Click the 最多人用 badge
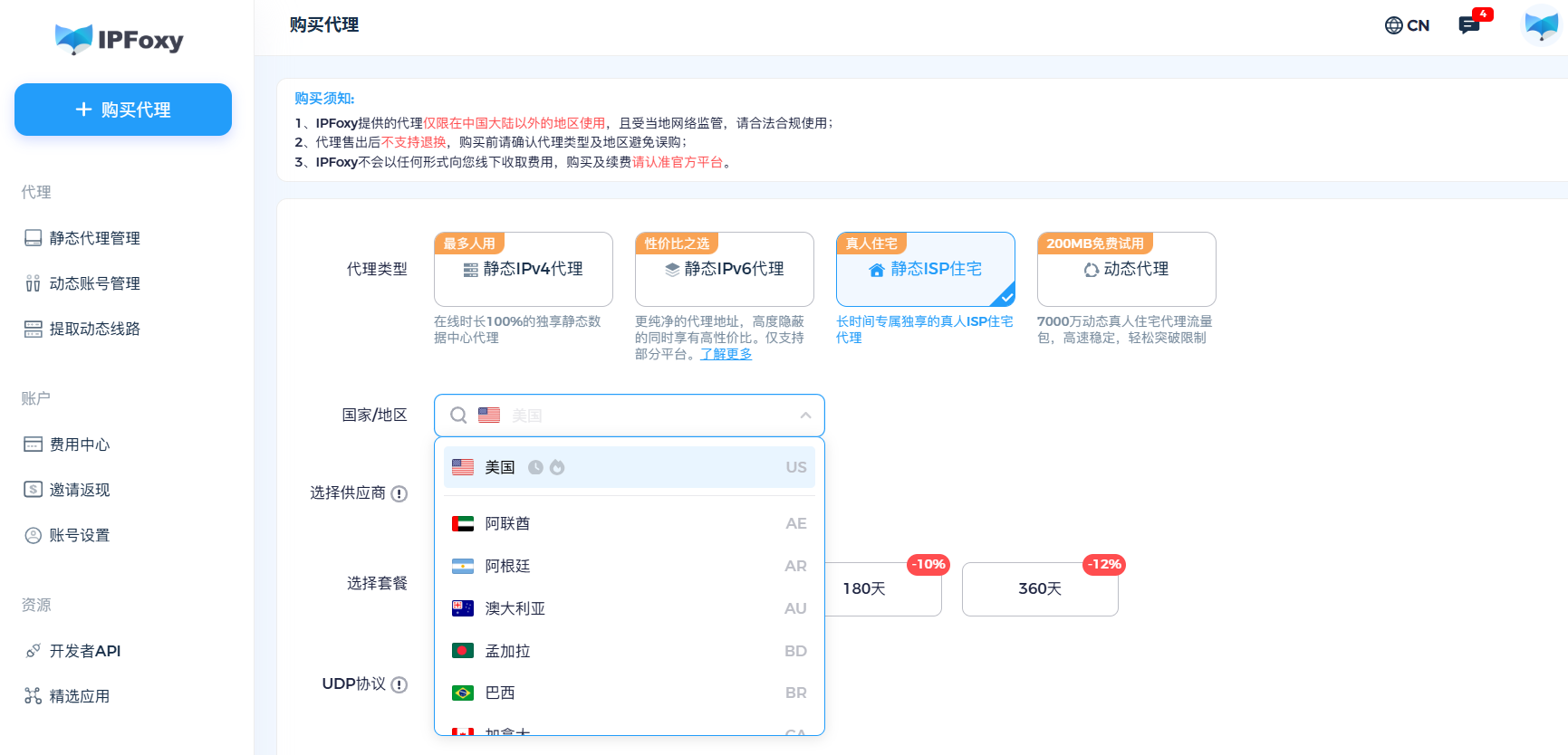The image size is (1568, 755). [469, 244]
